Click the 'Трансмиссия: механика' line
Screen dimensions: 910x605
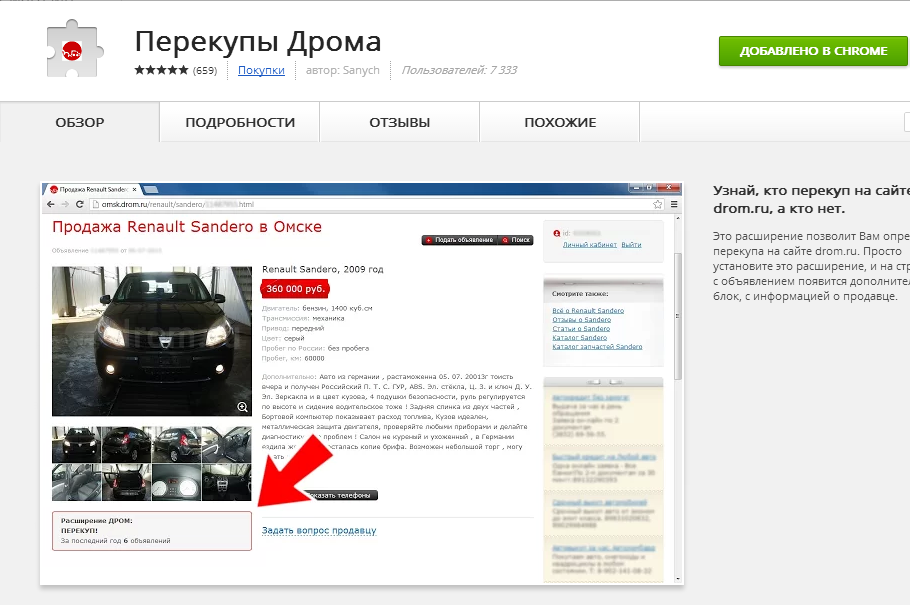303,318
